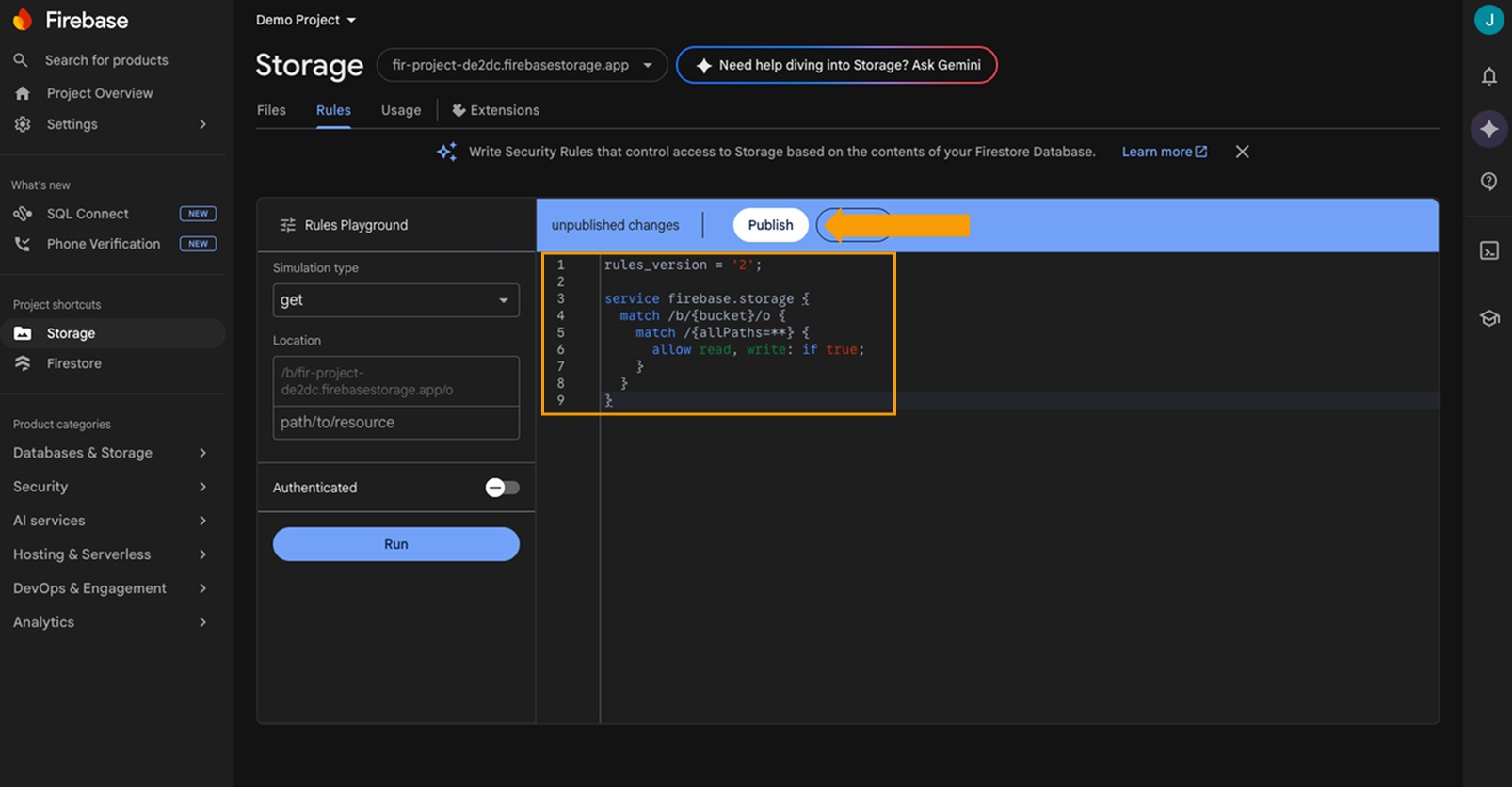The width and height of the screenshot is (1512, 787).
Task: Open the help question mark icon
Action: (1488, 181)
